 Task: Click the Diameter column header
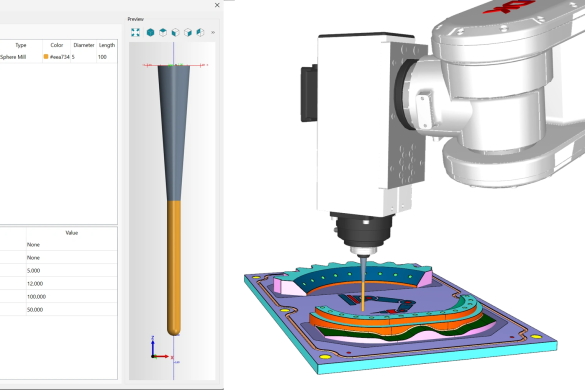pos(84,45)
